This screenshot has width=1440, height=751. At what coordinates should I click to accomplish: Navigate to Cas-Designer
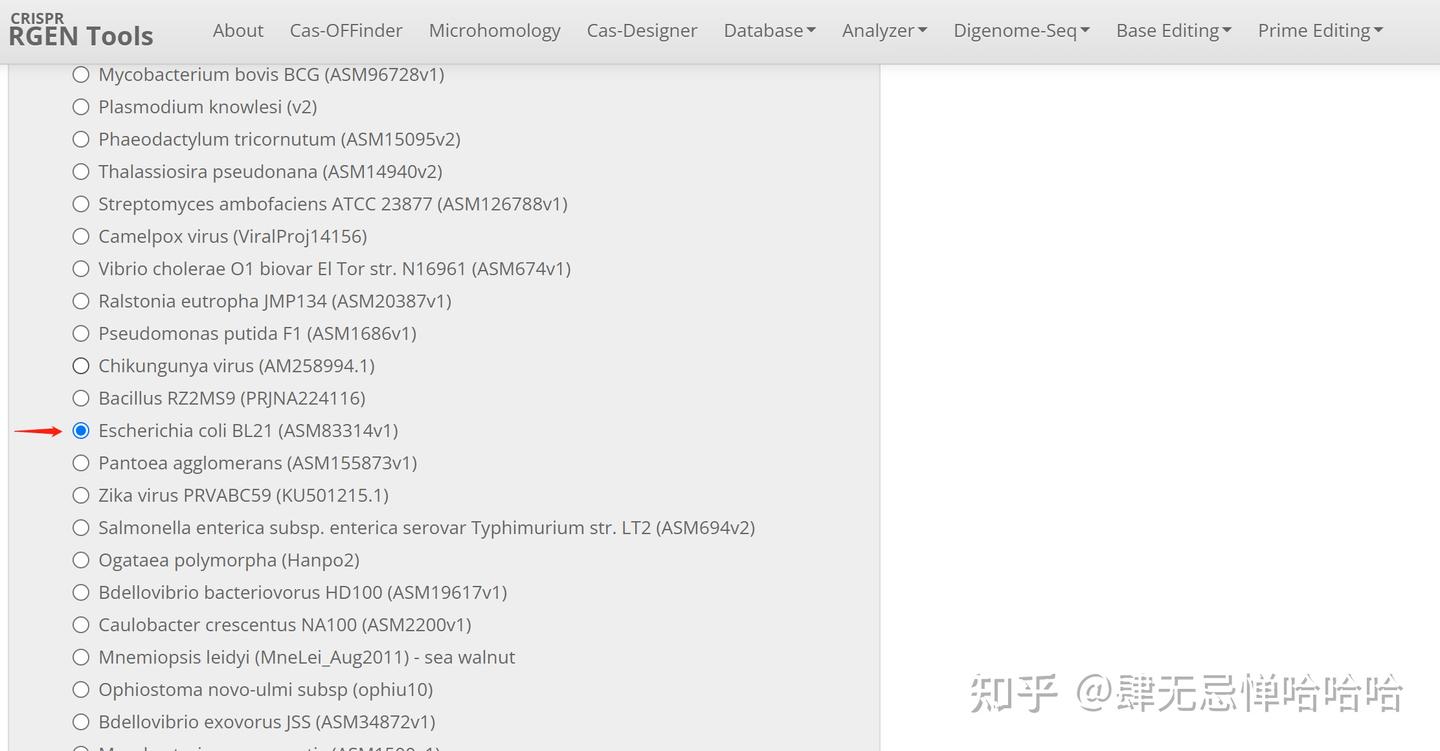[642, 30]
